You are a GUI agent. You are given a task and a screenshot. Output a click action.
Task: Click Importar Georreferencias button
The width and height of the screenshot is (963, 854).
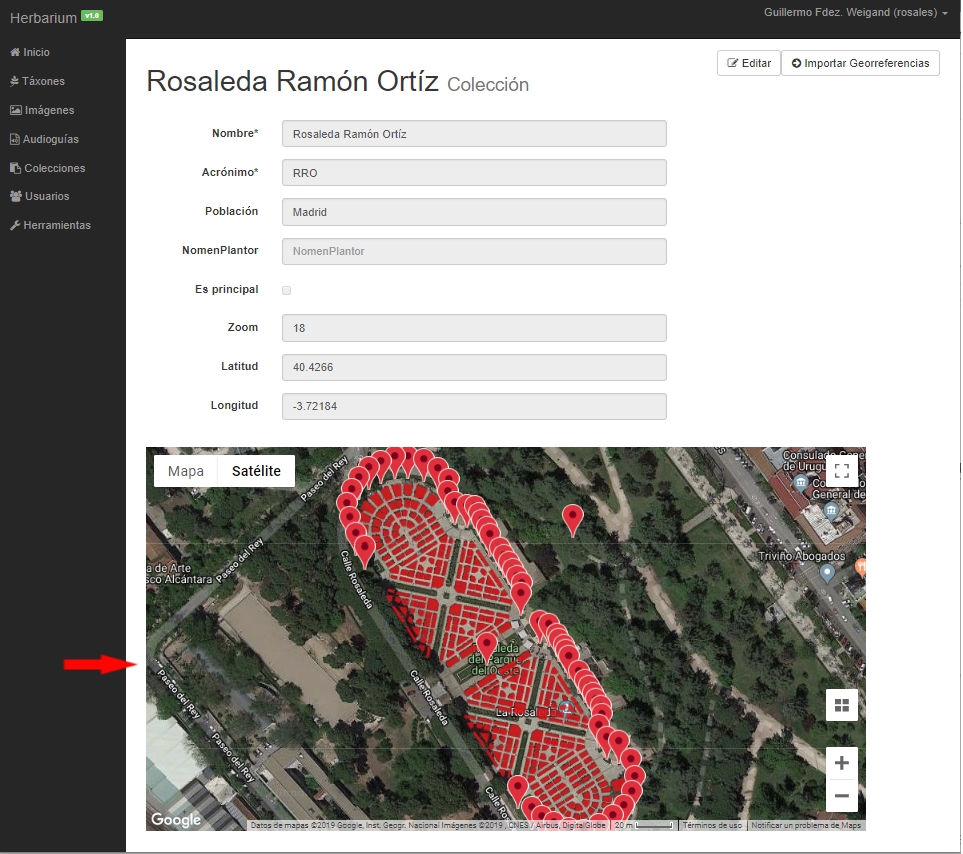860,63
